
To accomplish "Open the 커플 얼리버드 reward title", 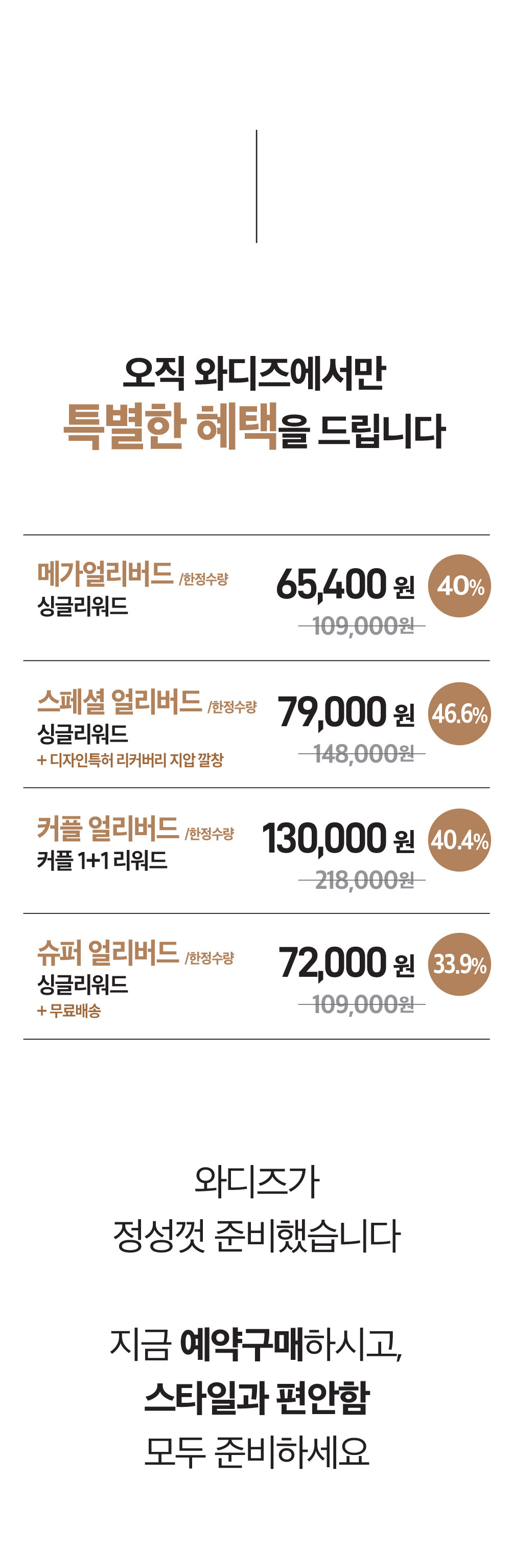I will tap(108, 828).
